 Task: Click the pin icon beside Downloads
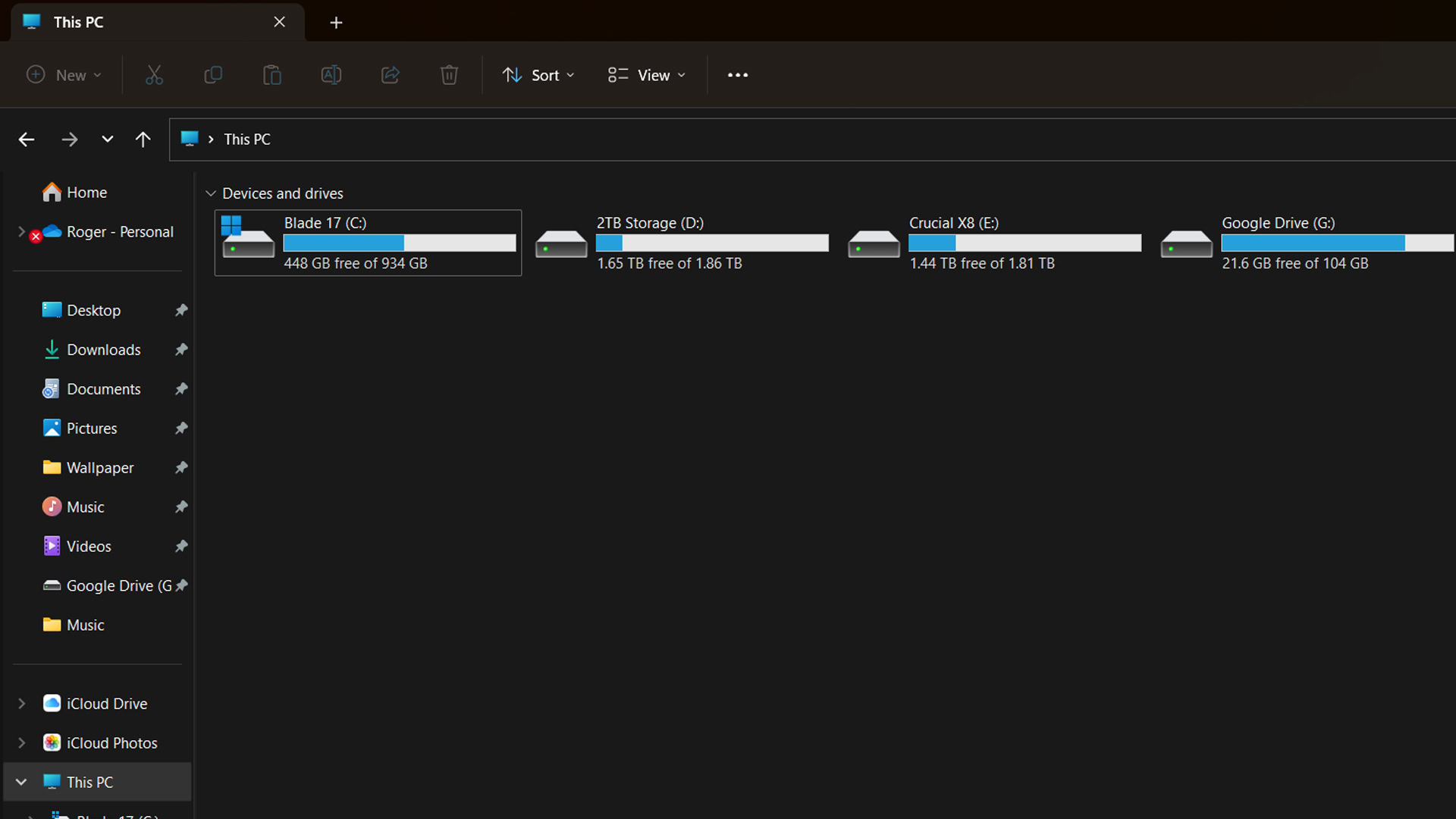(181, 350)
